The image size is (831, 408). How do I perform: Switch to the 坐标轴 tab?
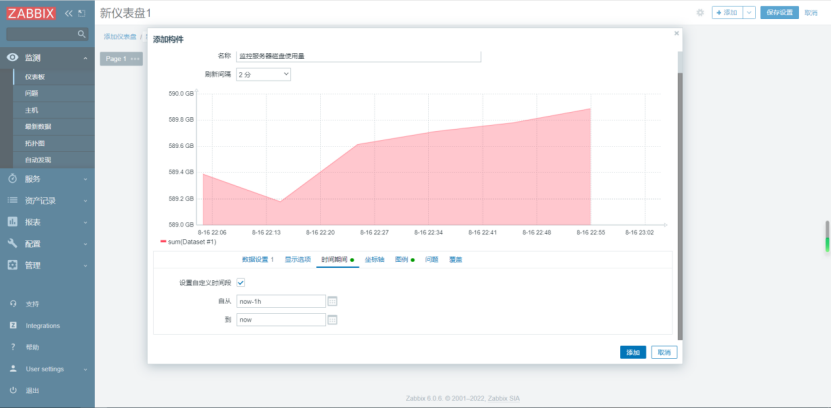pyautogui.click(x=374, y=260)
